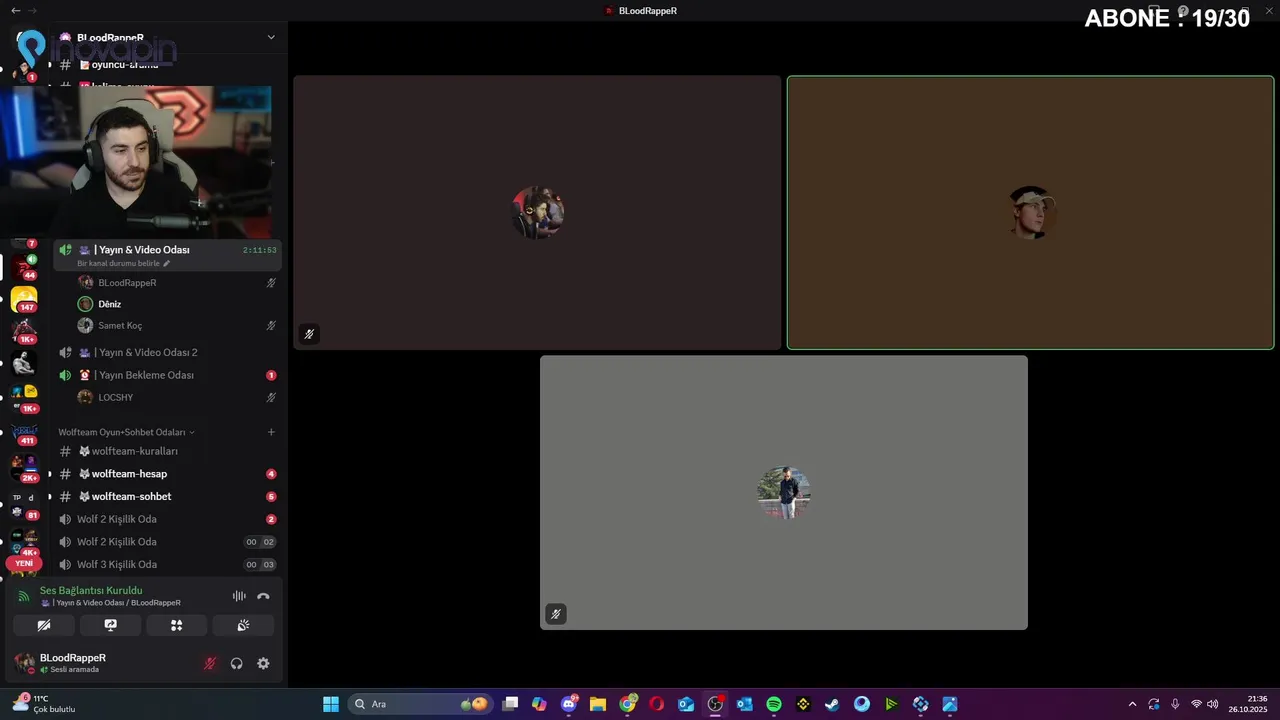Open OBS Studio from the taskbar

pyautogui.click(x=715, y=704)
